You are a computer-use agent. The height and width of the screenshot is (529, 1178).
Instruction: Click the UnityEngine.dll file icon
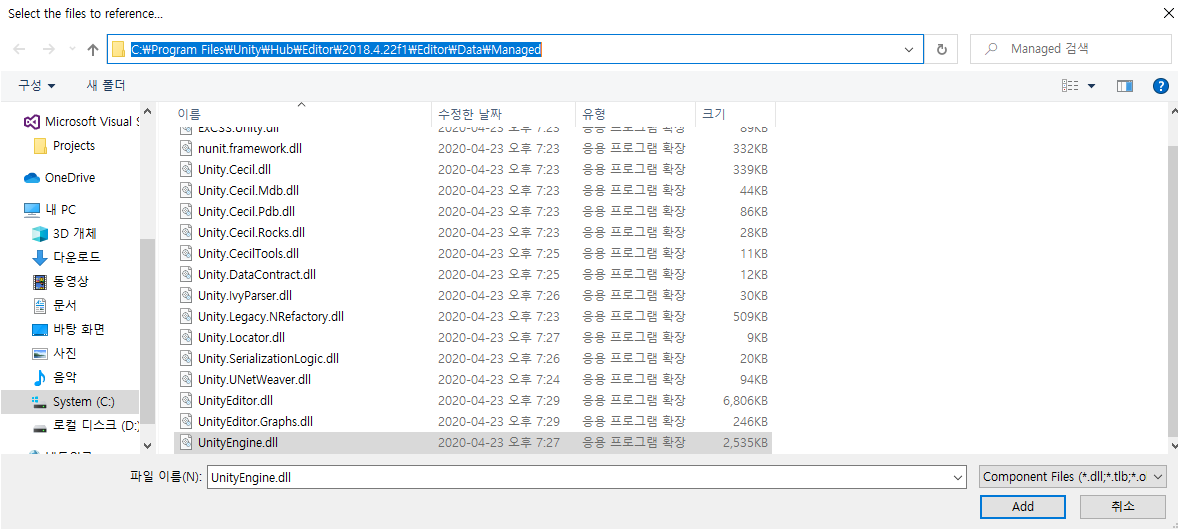(186, 443)
